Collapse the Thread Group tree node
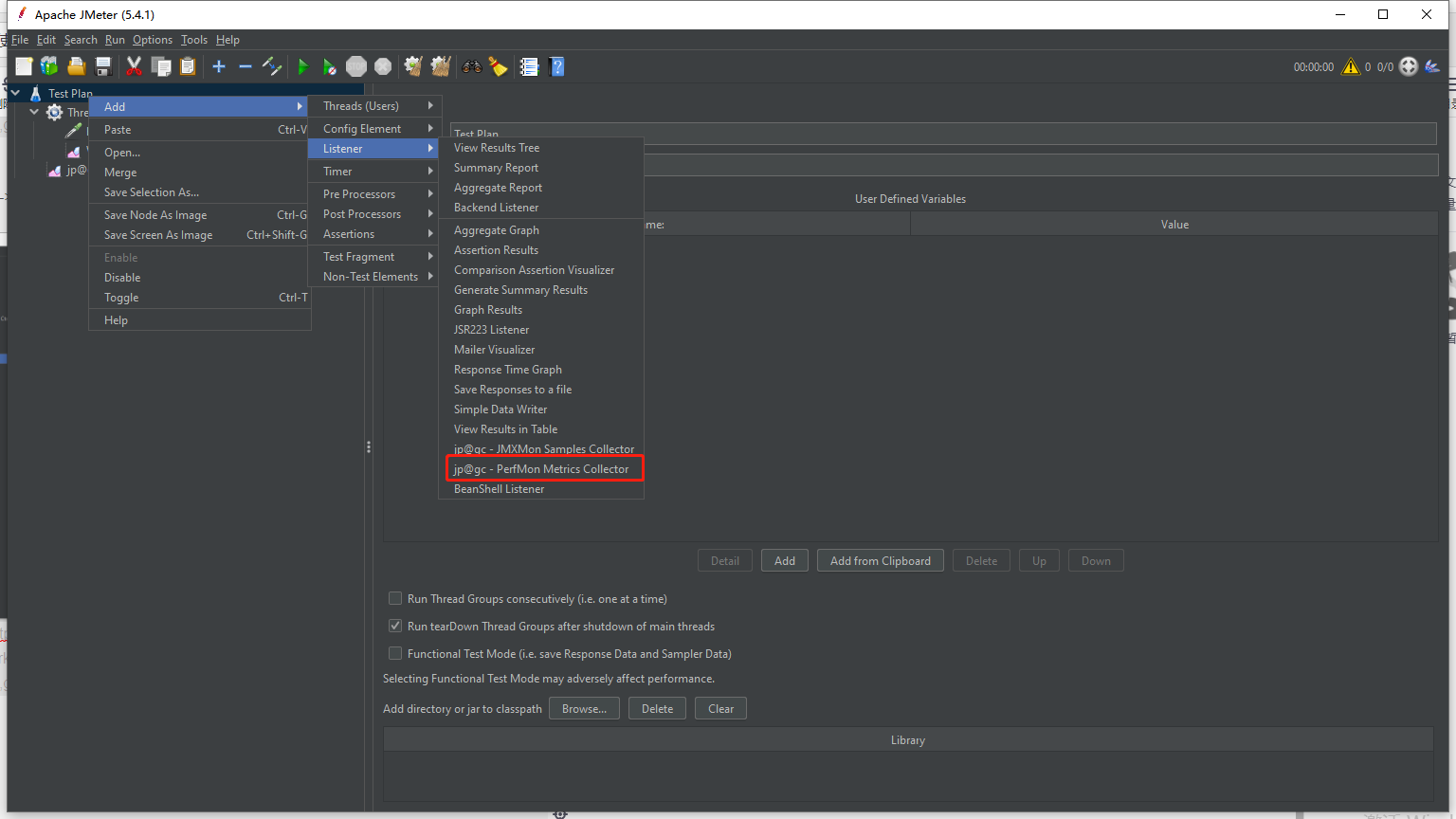This screenshot has height=819, width=1456. click(x=34, y=112)
